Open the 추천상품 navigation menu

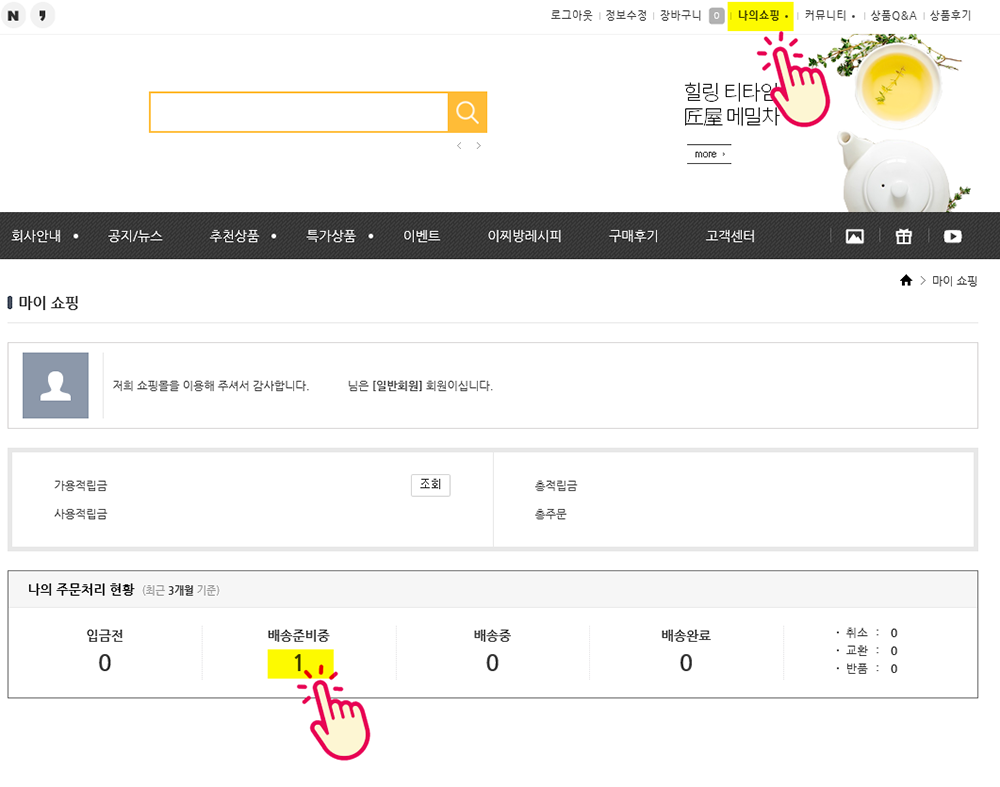[x=234, y=236]
